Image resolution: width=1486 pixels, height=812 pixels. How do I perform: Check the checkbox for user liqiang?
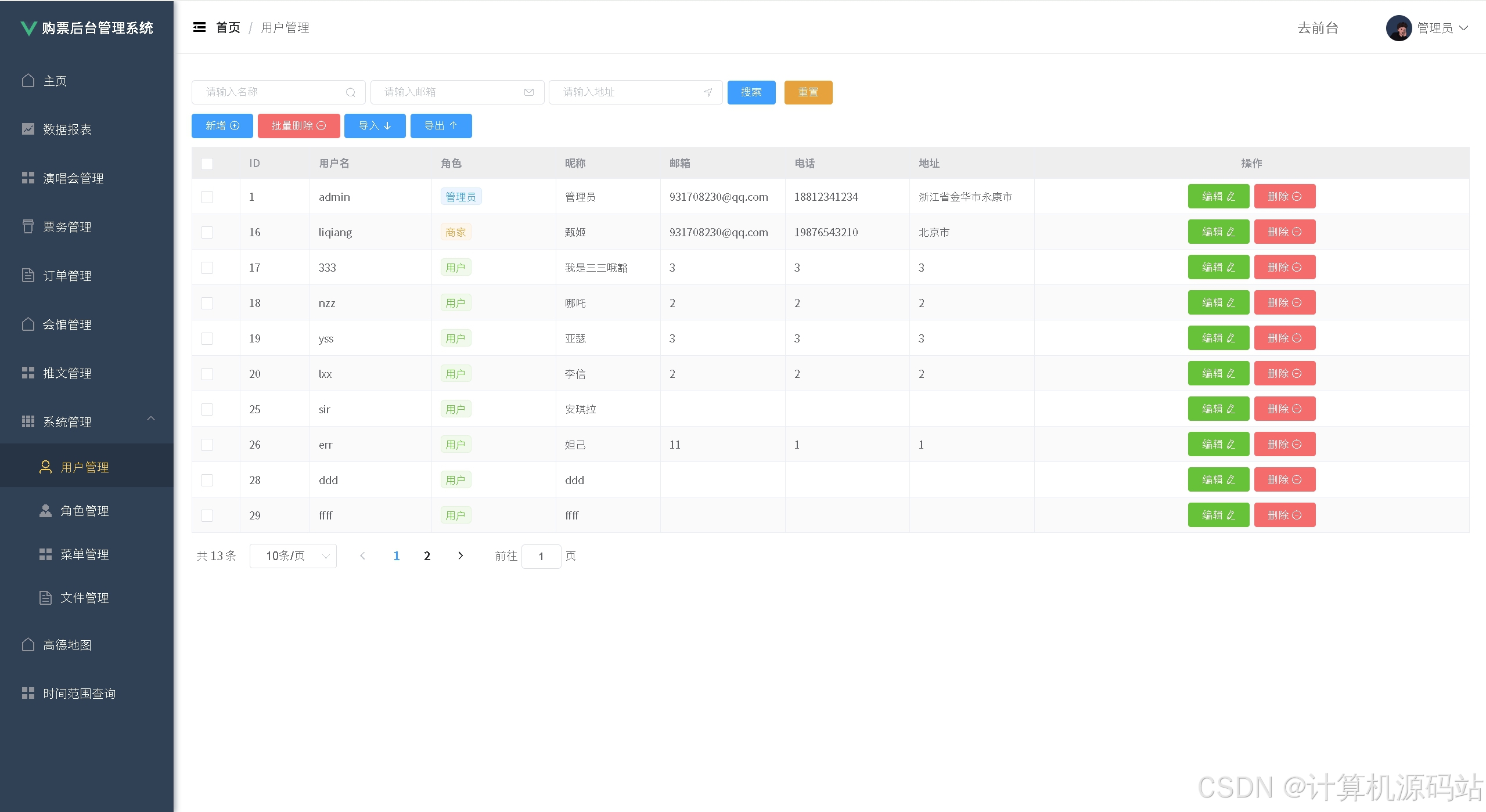click(x=207, y=232)
